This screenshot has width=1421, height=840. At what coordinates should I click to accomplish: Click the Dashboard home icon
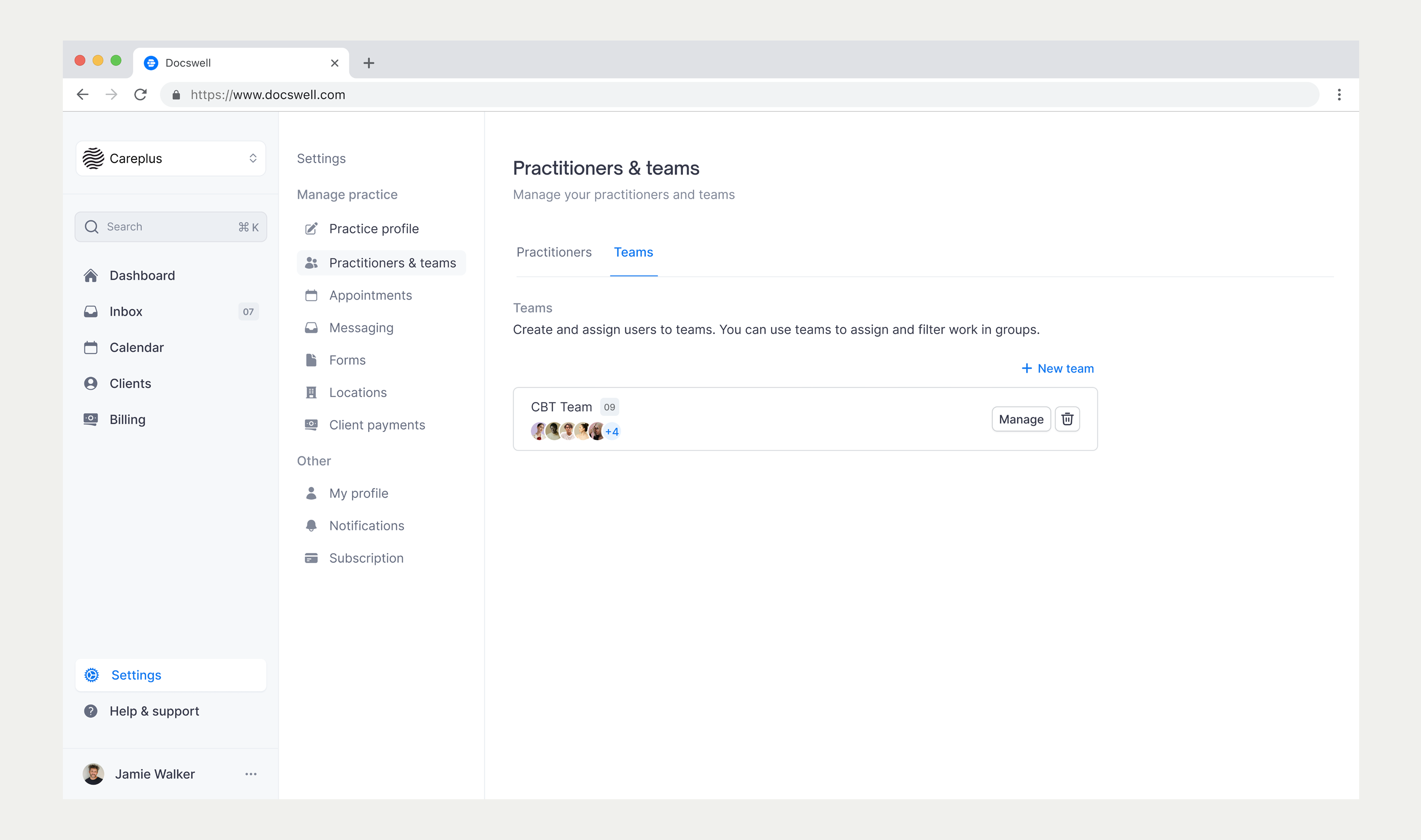coord(91,276)
